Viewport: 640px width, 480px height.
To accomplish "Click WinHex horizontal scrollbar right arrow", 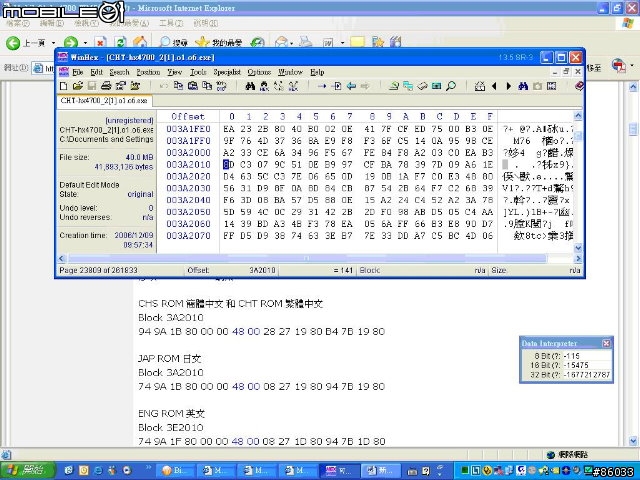I will (578, 258).
